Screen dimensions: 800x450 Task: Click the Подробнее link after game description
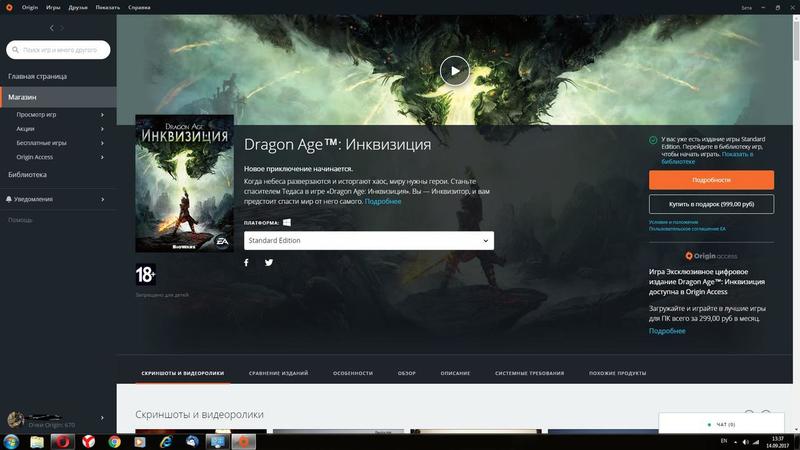383,202
